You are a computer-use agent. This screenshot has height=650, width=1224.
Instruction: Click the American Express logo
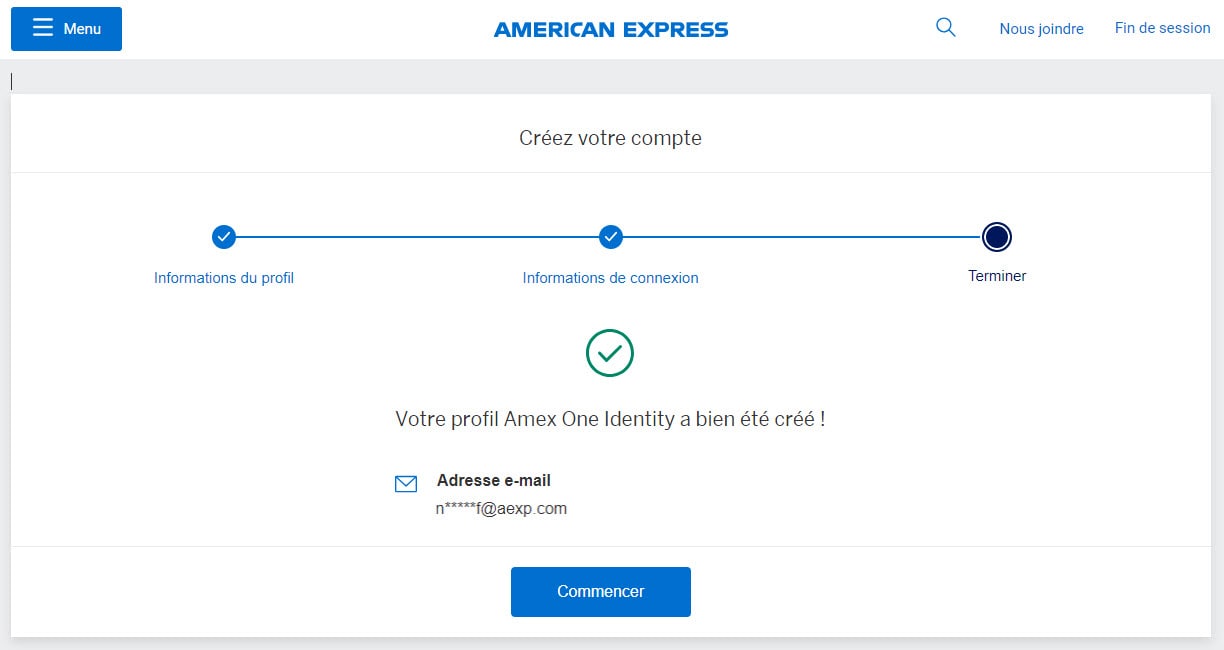(611, 29)
